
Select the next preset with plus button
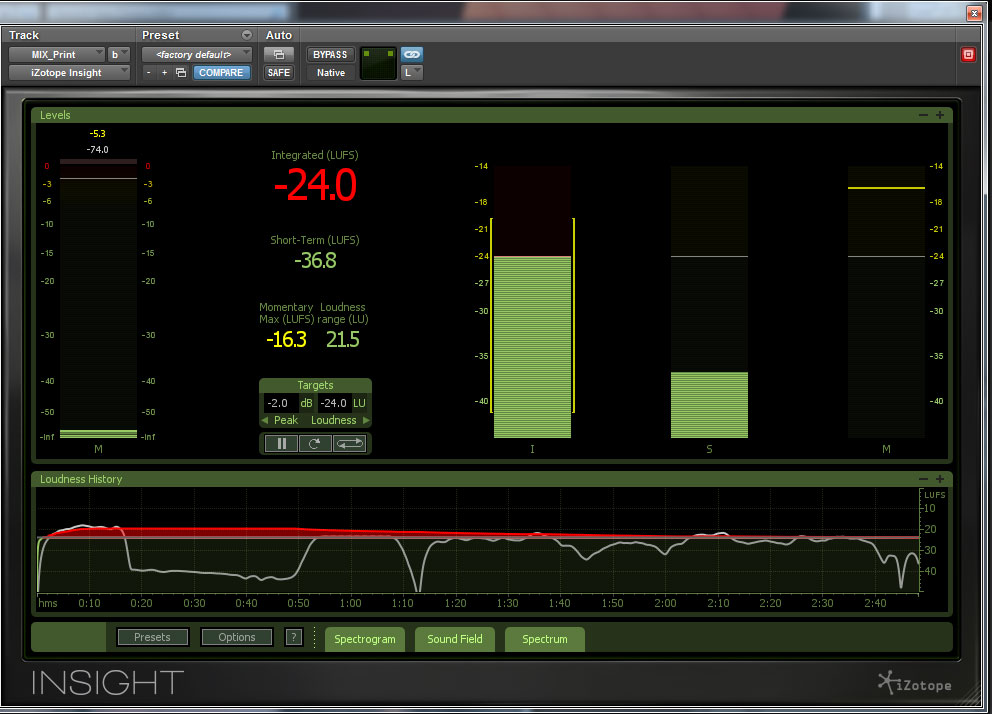click(164, 73)
